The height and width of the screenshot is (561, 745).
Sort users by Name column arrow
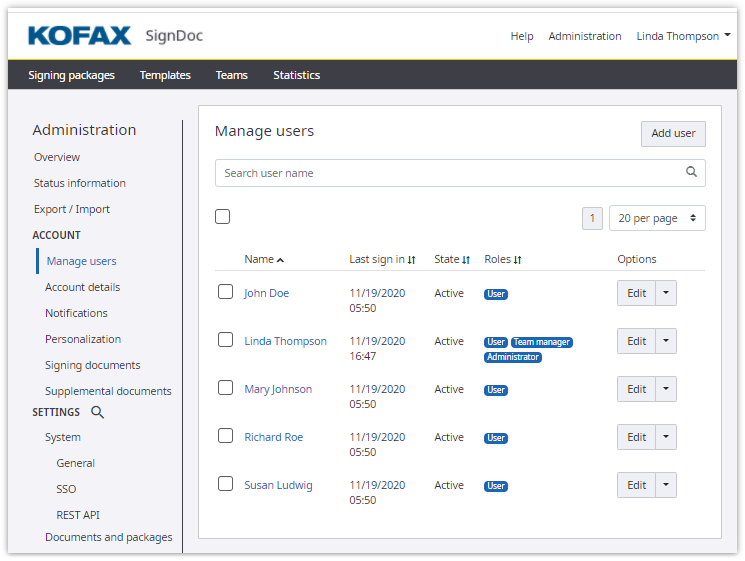click(x=280, y=260)
